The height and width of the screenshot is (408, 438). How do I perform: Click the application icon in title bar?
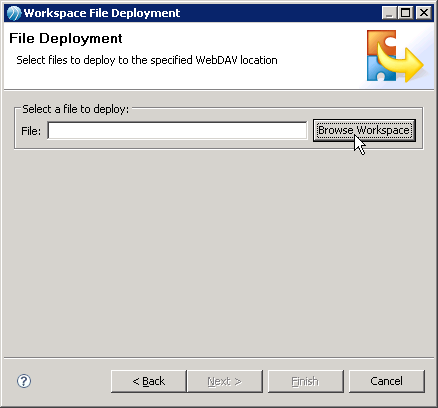click(x=14, y=13)
